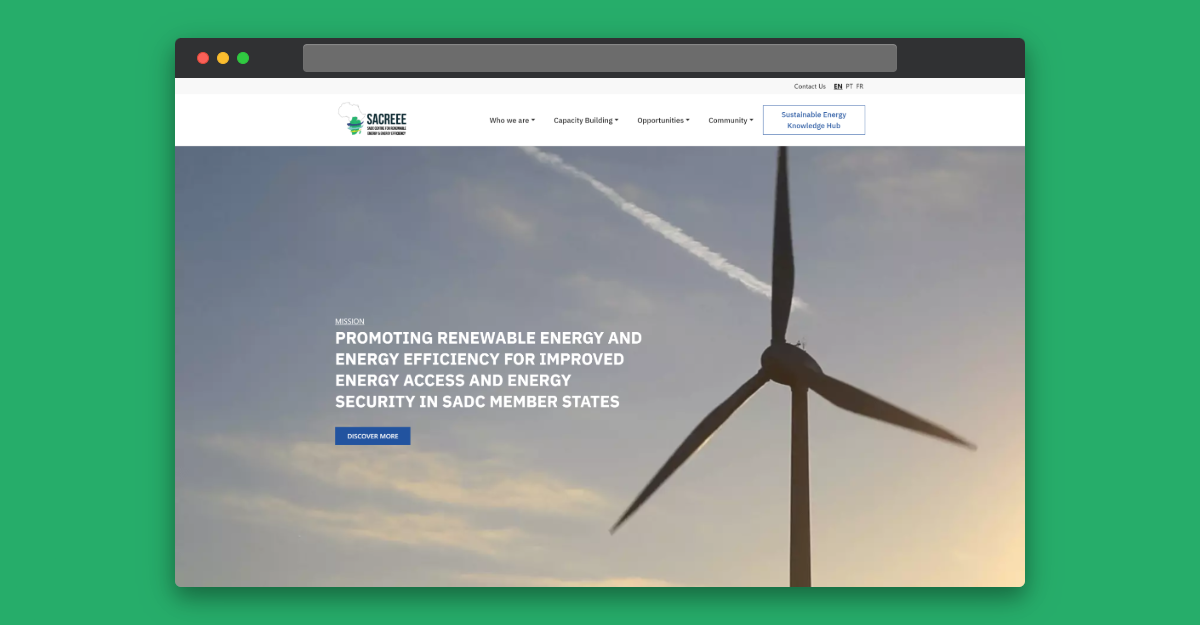The image size is (1200, 625).
Task: Open Sustainable Energy Knowledge Hub
Action: pos(814,120)
